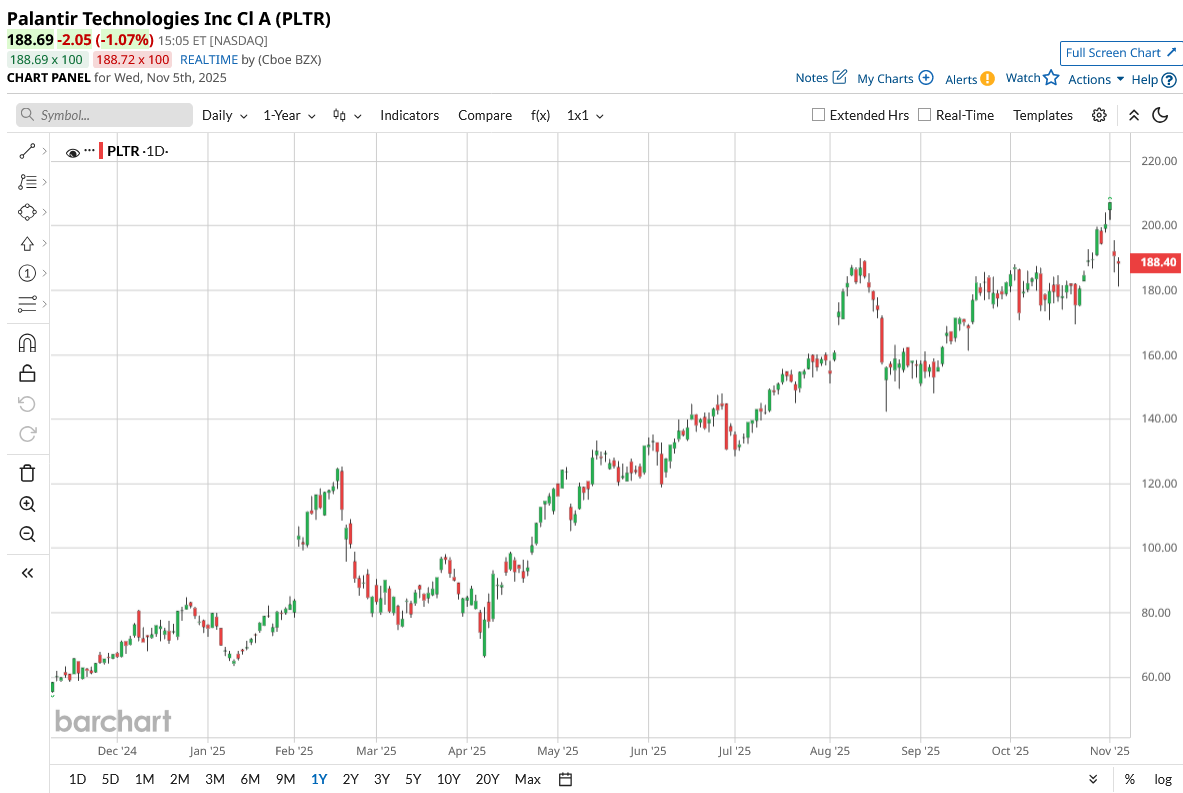Open the Daily interval dropdown
Image resolution: width=1183 pixels, height=793 pixels.
224,115
